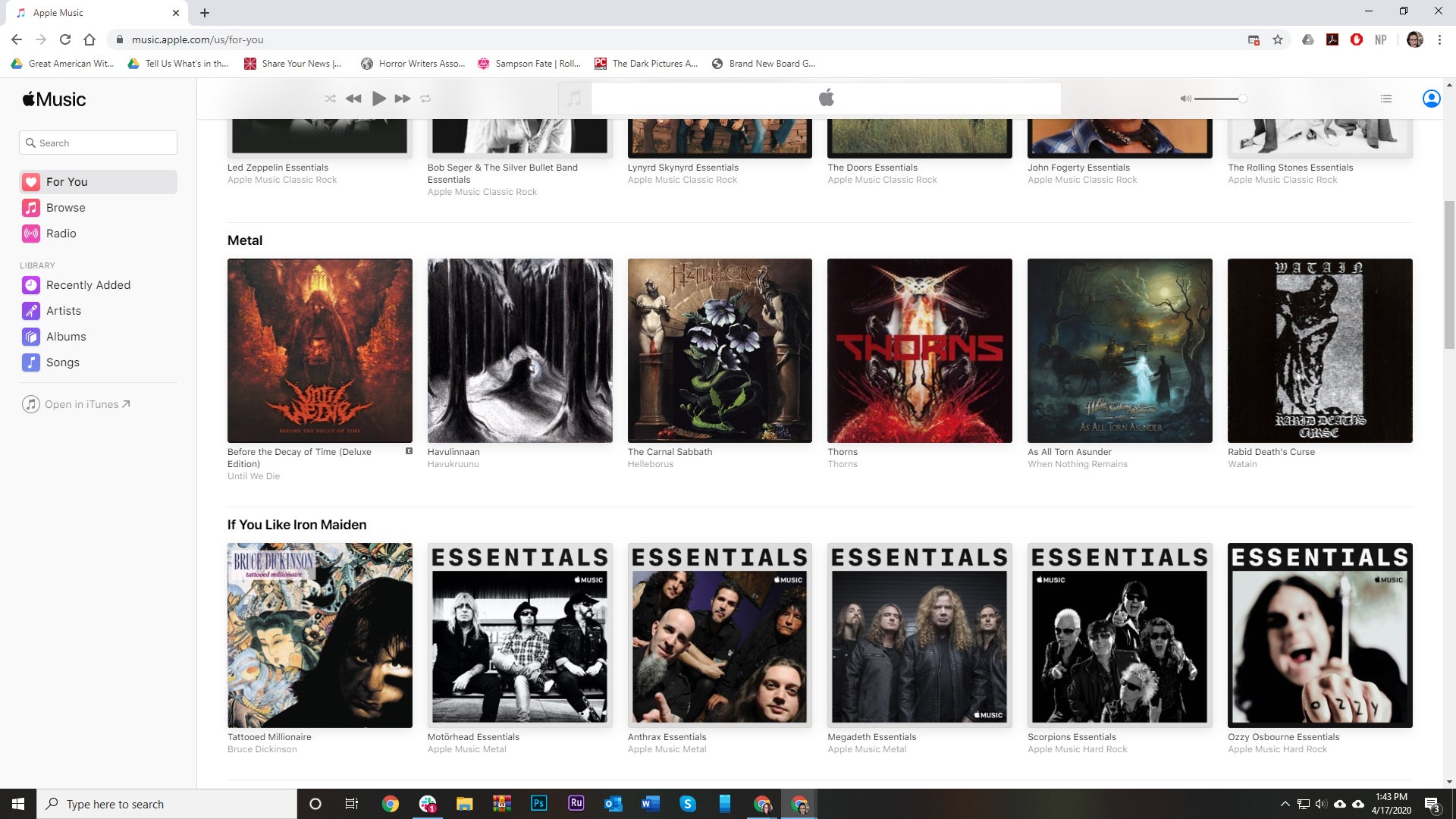Click the Artists microphone icon
Screen dimensions: 1456x819
point(31,311)
